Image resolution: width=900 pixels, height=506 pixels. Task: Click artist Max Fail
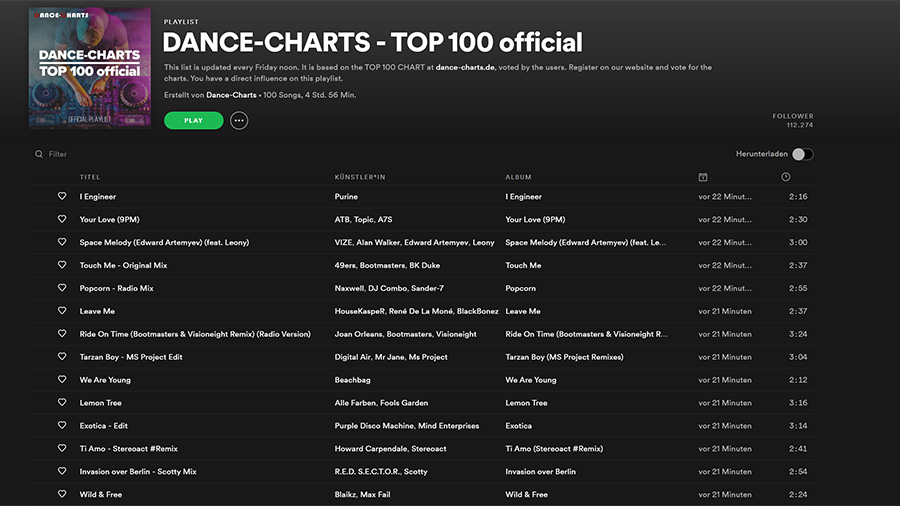tap(375, 495)
